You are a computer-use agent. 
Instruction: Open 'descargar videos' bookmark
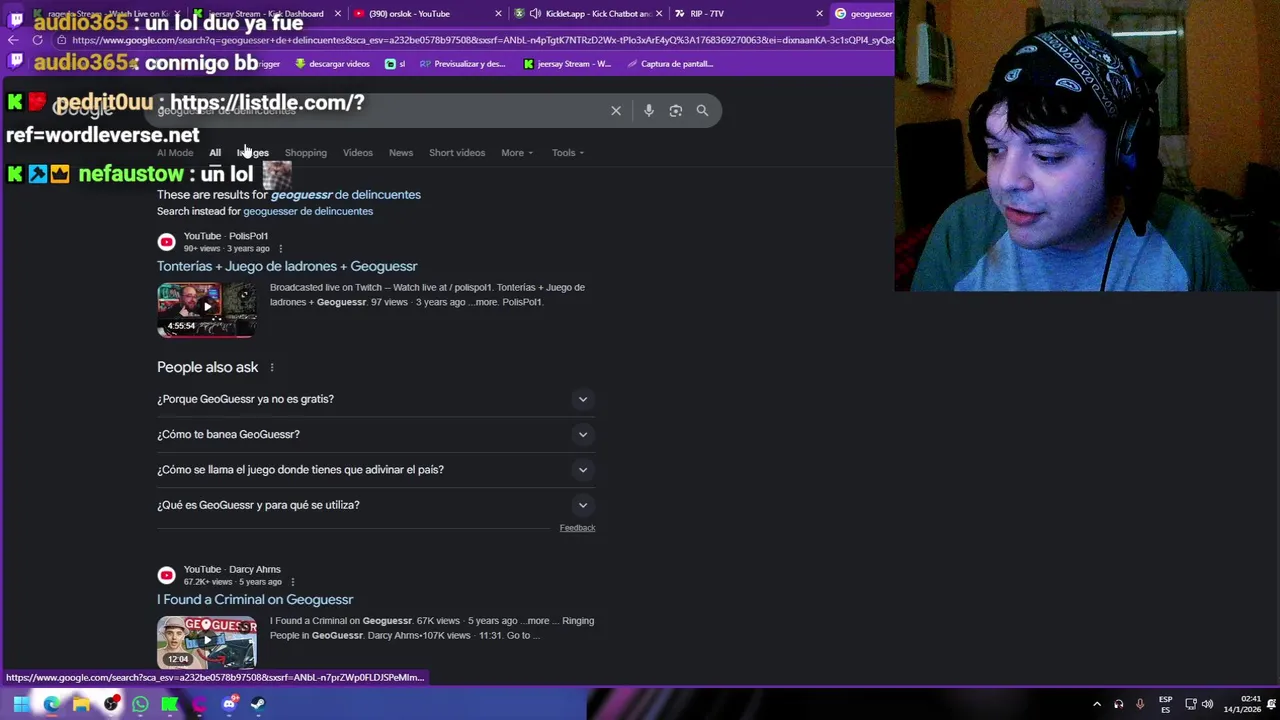332,64
